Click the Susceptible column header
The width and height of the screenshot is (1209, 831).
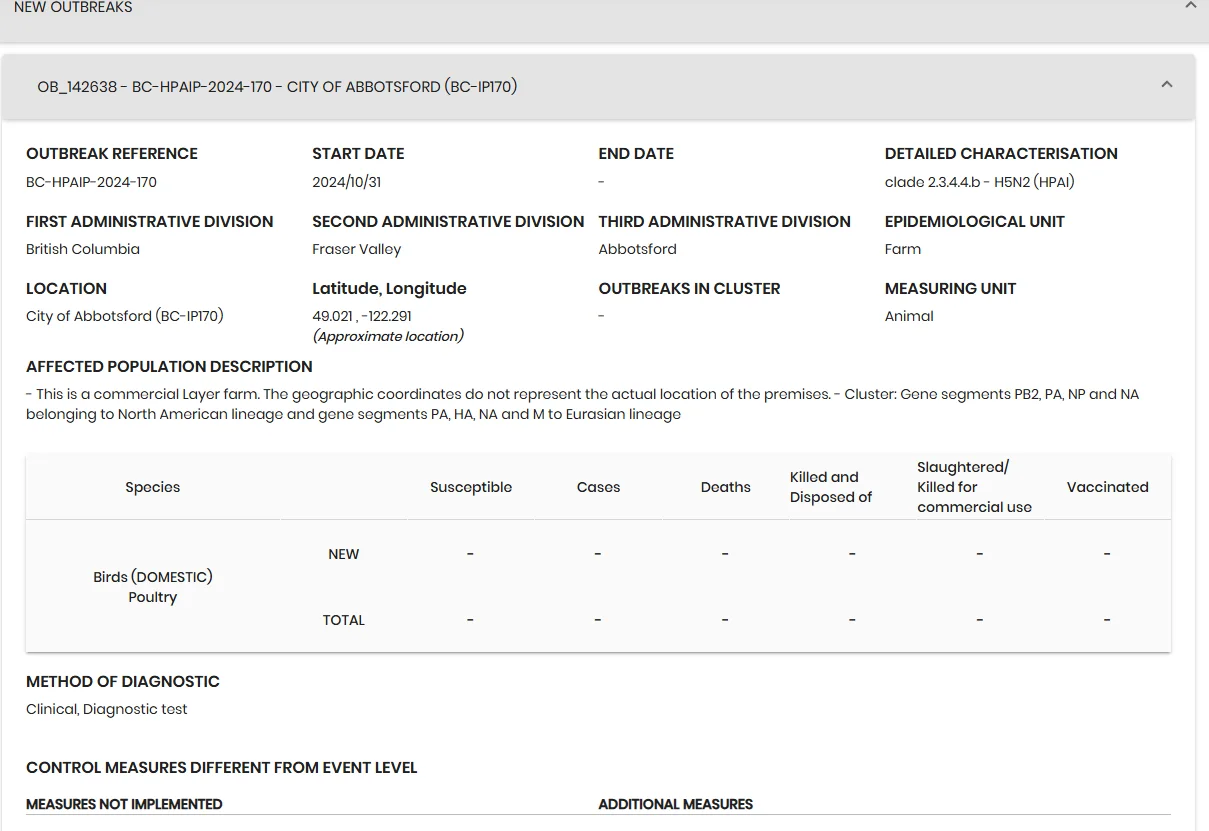(x=471, y=487)
